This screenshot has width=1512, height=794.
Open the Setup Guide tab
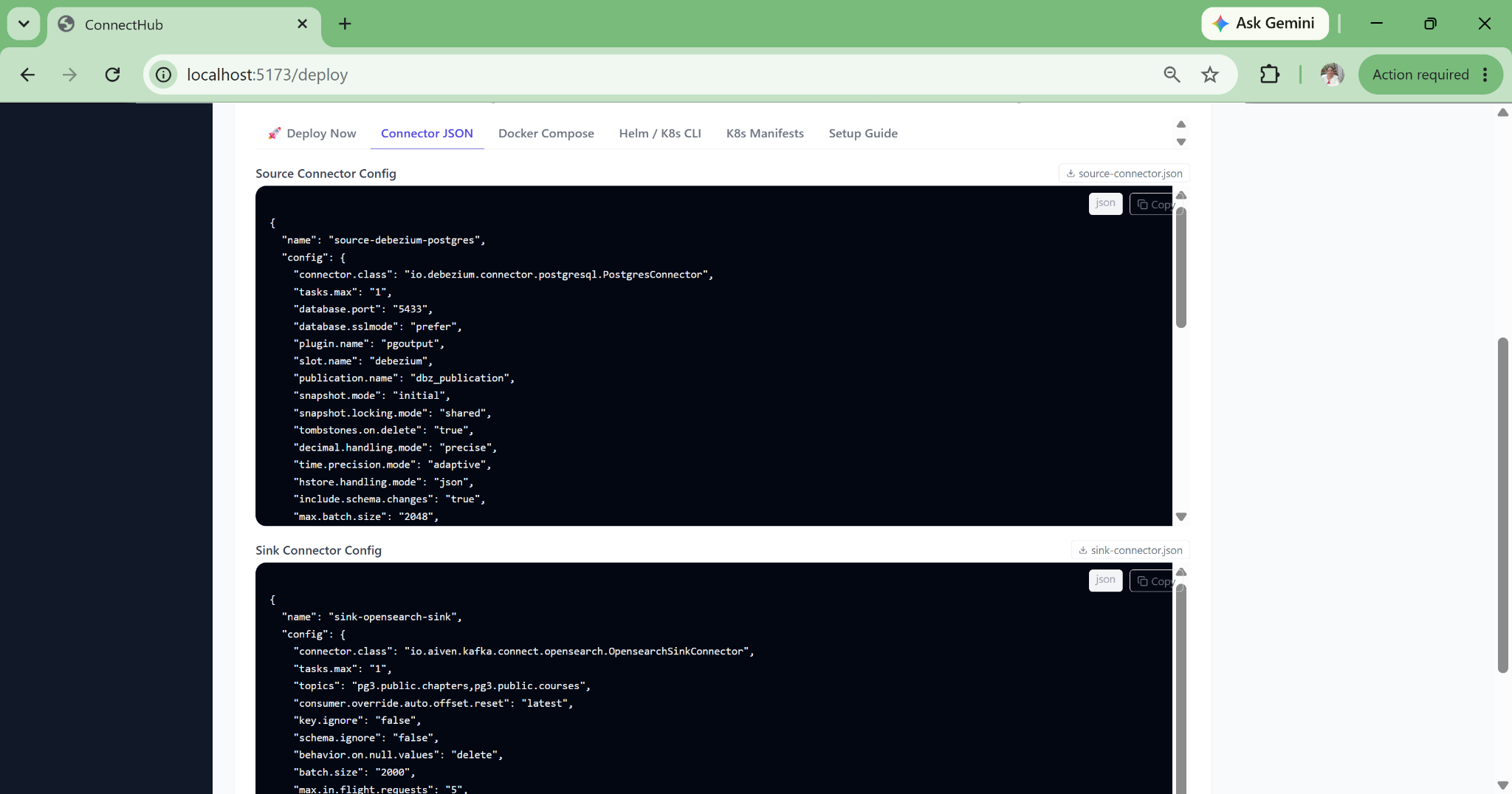click(863, 134)
